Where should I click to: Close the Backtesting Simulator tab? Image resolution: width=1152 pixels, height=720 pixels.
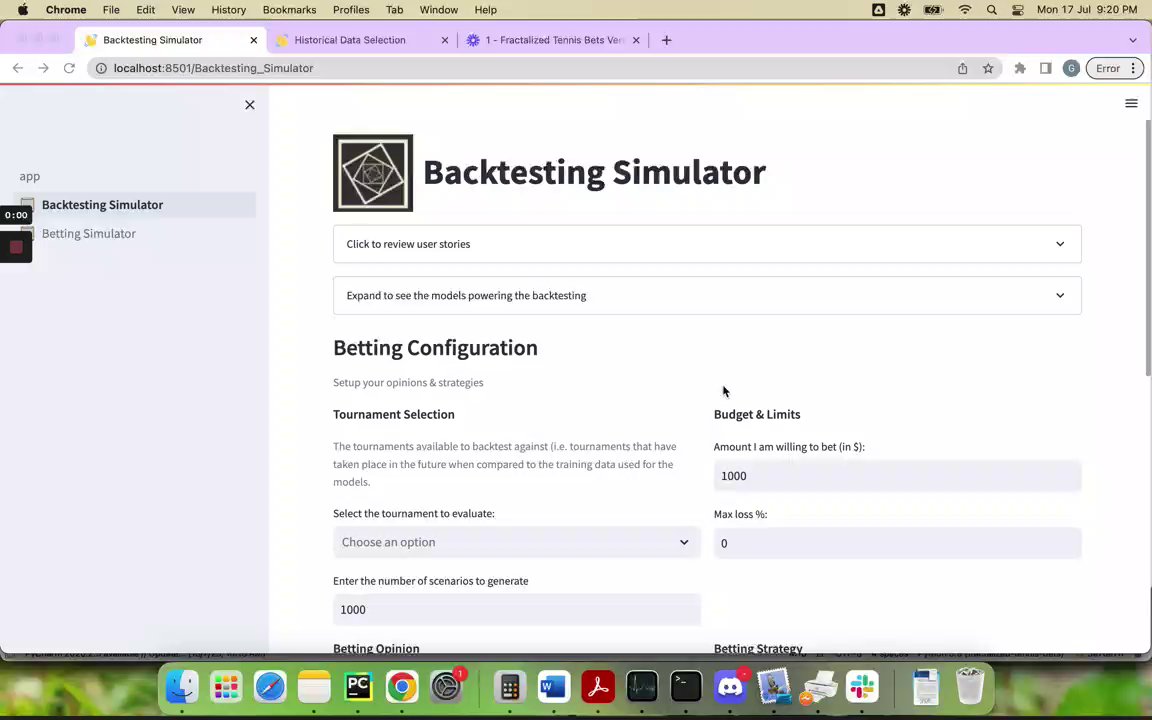(x=253, y=40)
